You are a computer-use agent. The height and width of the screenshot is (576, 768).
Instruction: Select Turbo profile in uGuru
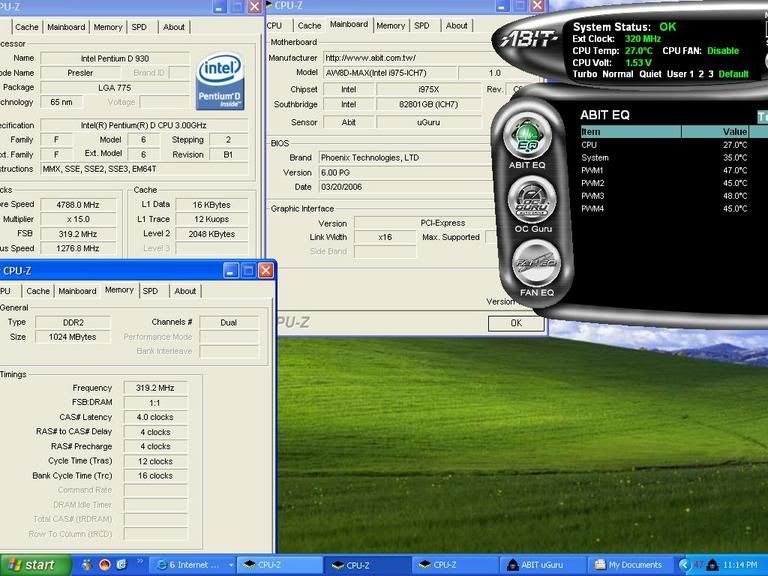(585, 74)
